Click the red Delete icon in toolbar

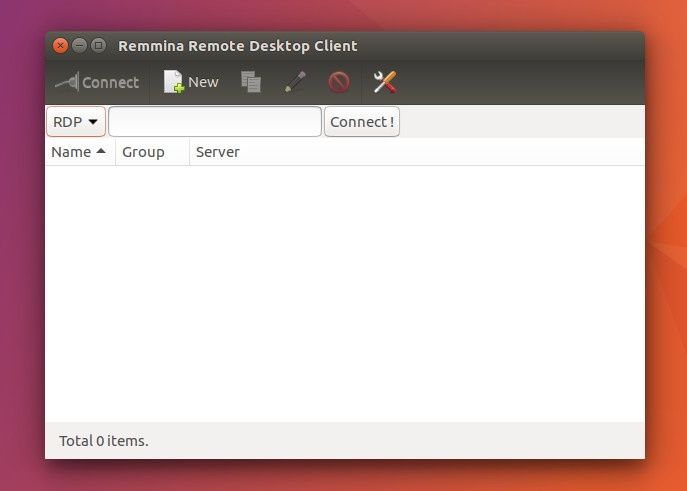339,82
